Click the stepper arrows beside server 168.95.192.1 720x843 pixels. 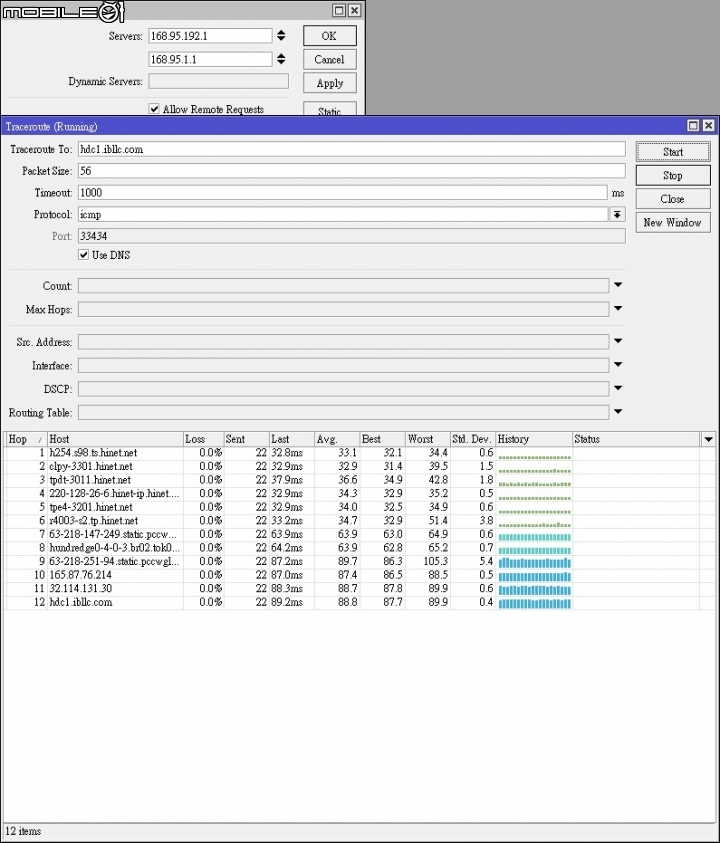pos(281,36)
